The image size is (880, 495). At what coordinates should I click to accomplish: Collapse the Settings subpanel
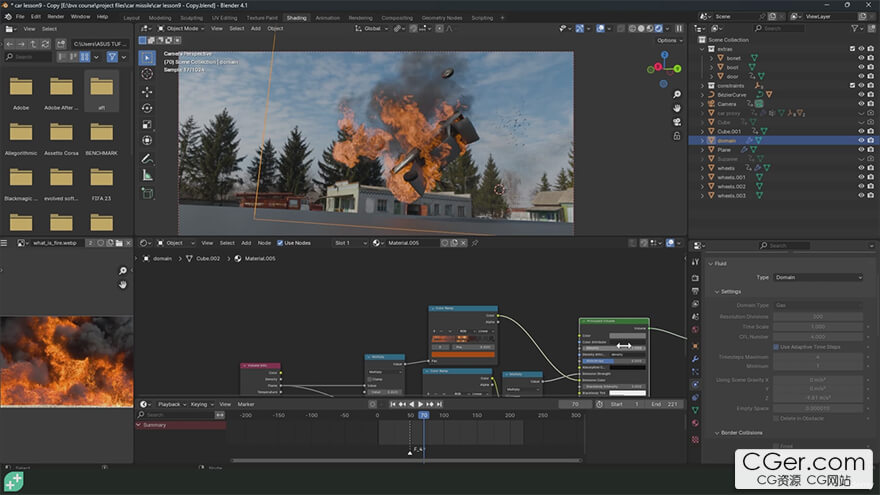[717, 292]
